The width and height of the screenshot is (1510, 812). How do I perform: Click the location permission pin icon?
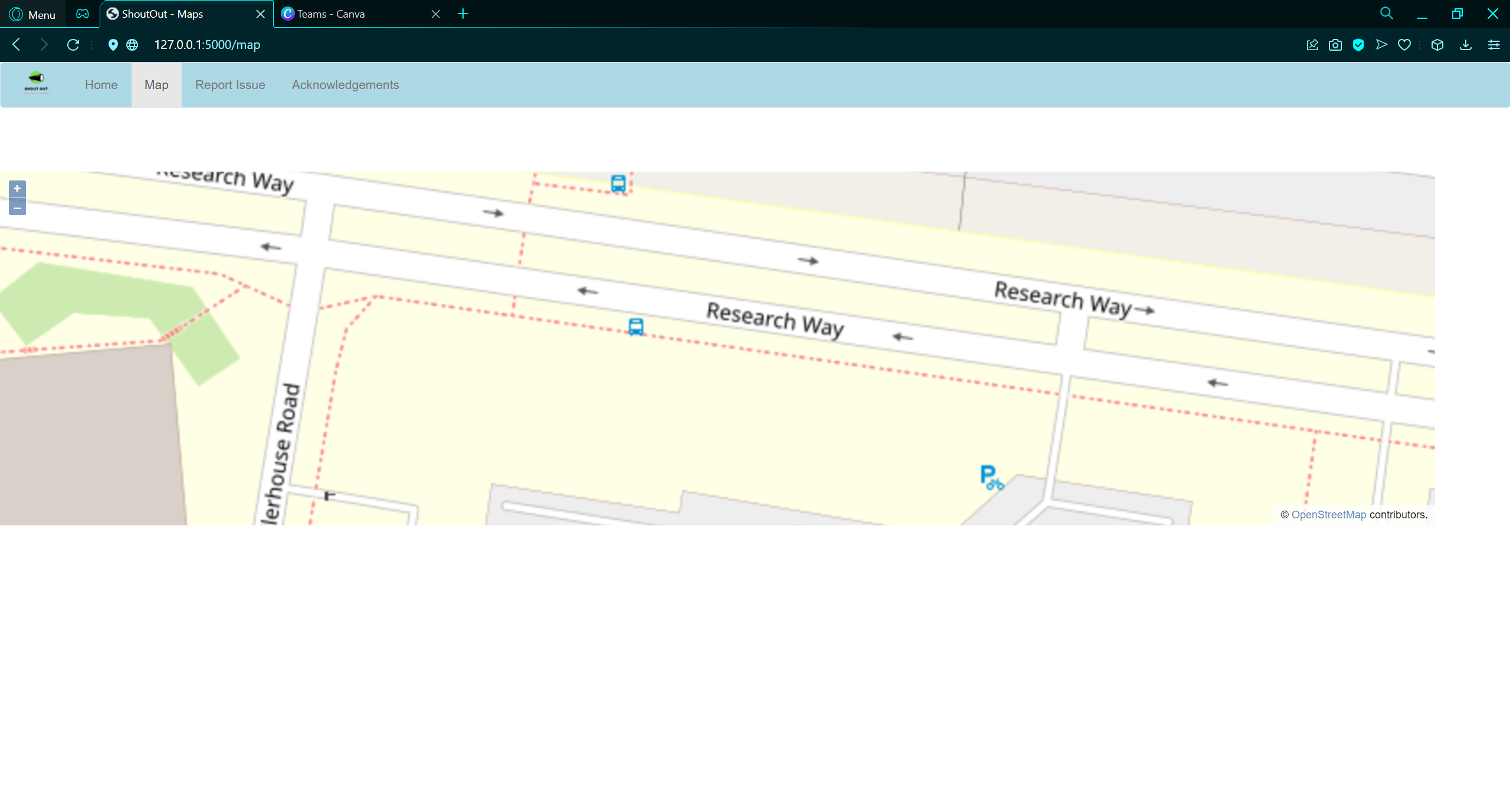(113, 45)
